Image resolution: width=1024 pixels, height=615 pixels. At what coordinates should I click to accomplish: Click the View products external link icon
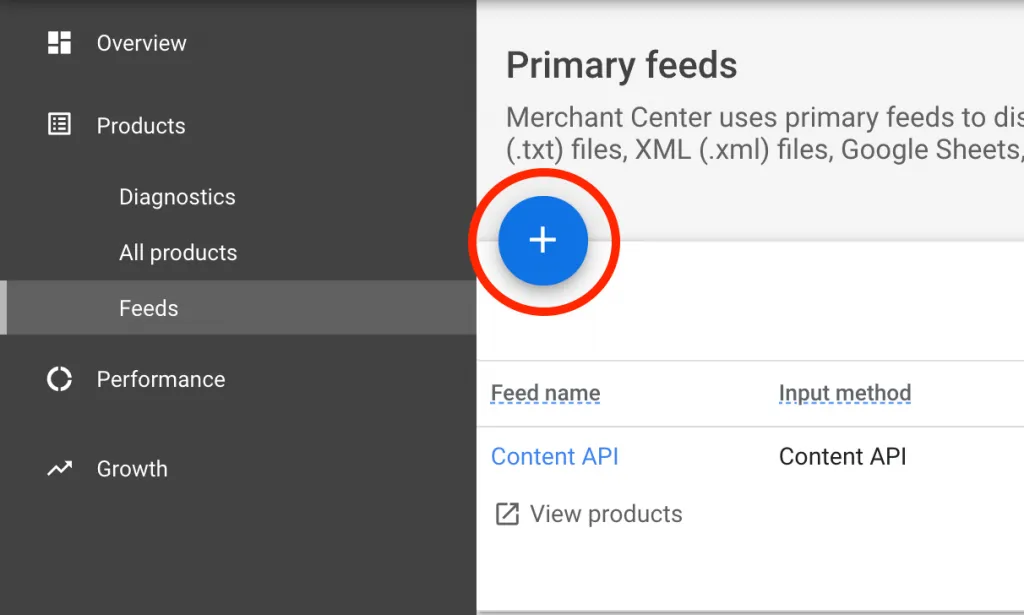pos(507,514)
